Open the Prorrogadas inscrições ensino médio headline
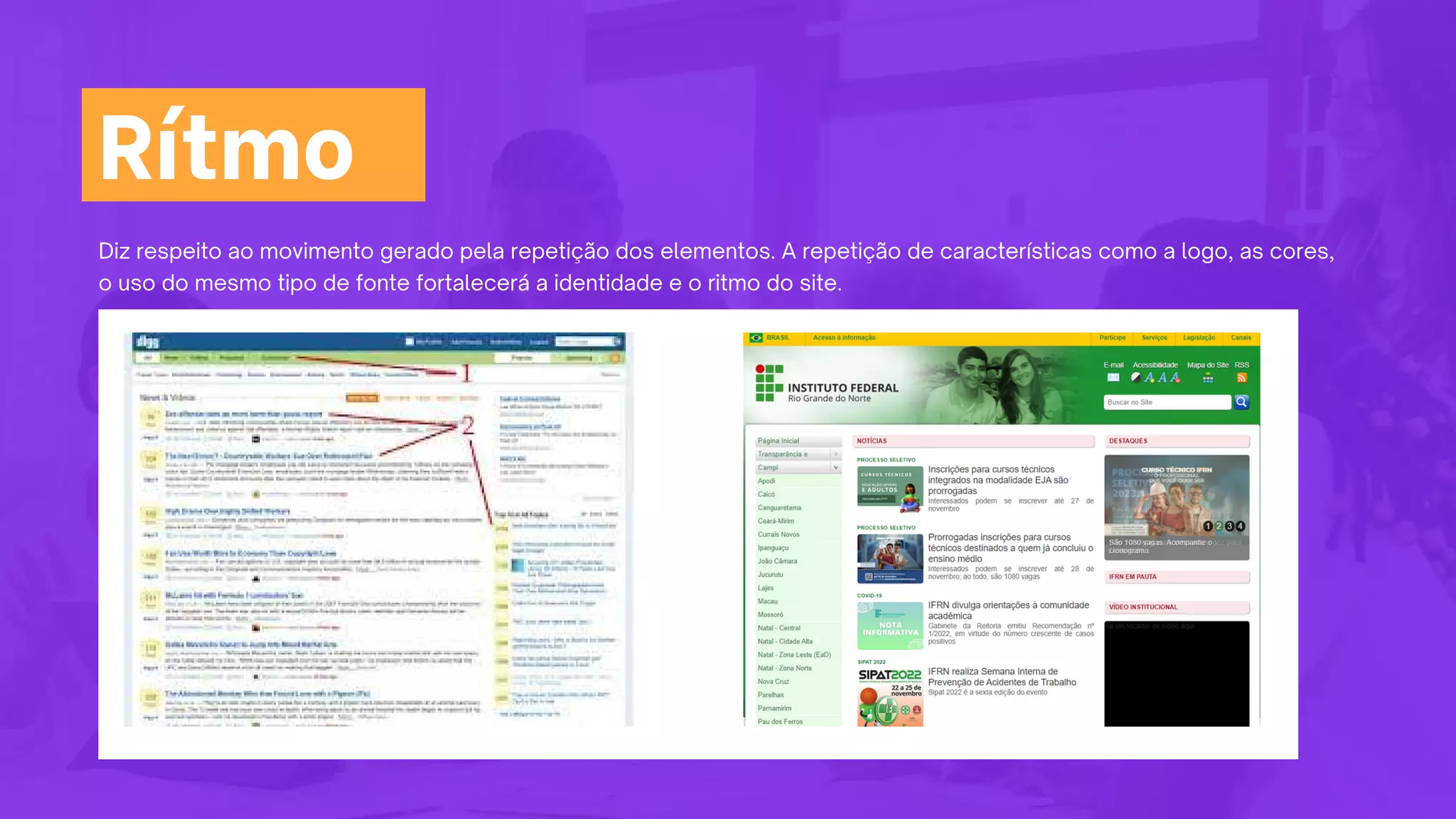The width and height of the screenshot is (1456, 819). [x=1010, y=548]
